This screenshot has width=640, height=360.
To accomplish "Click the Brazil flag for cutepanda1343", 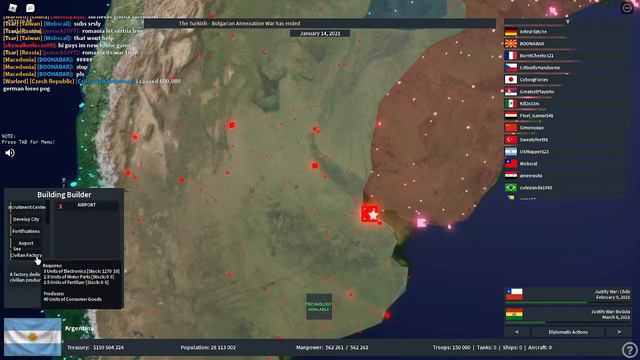I will (x=511, y=188).
